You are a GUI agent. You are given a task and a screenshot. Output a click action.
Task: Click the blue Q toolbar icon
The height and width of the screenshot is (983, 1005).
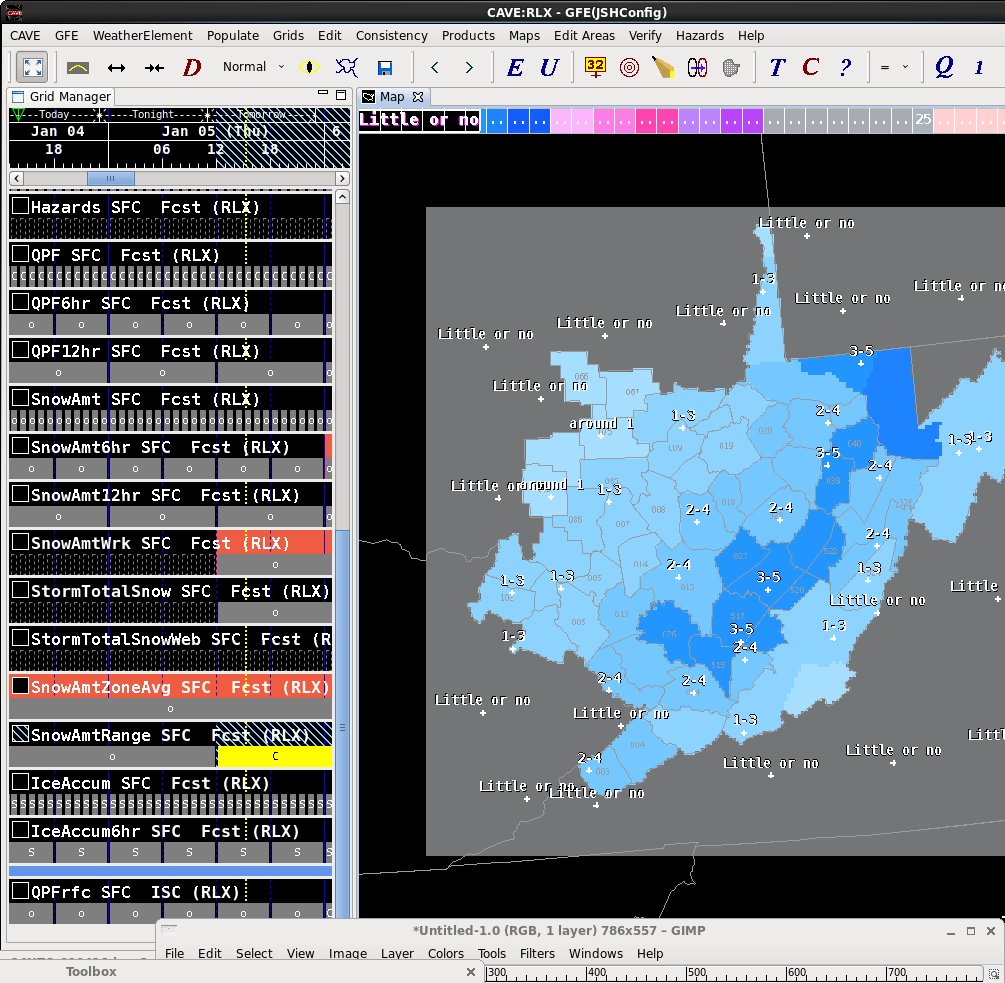(944, 67)
